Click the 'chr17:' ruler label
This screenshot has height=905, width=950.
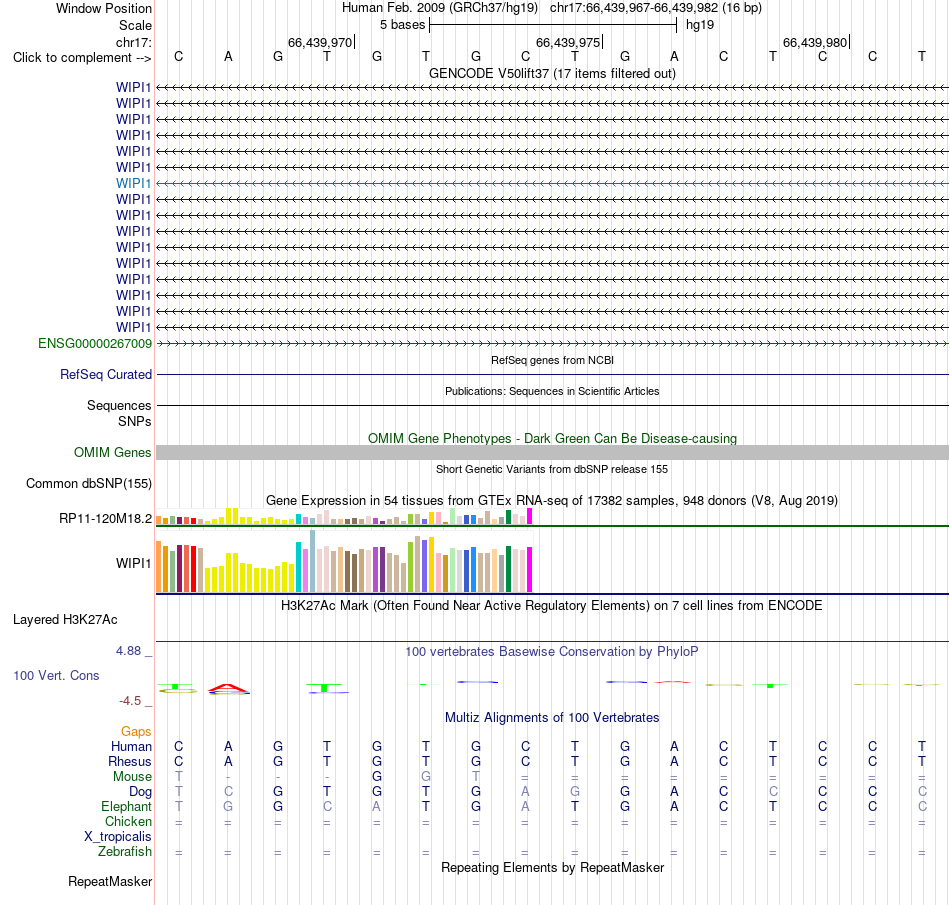click(133, 42)
